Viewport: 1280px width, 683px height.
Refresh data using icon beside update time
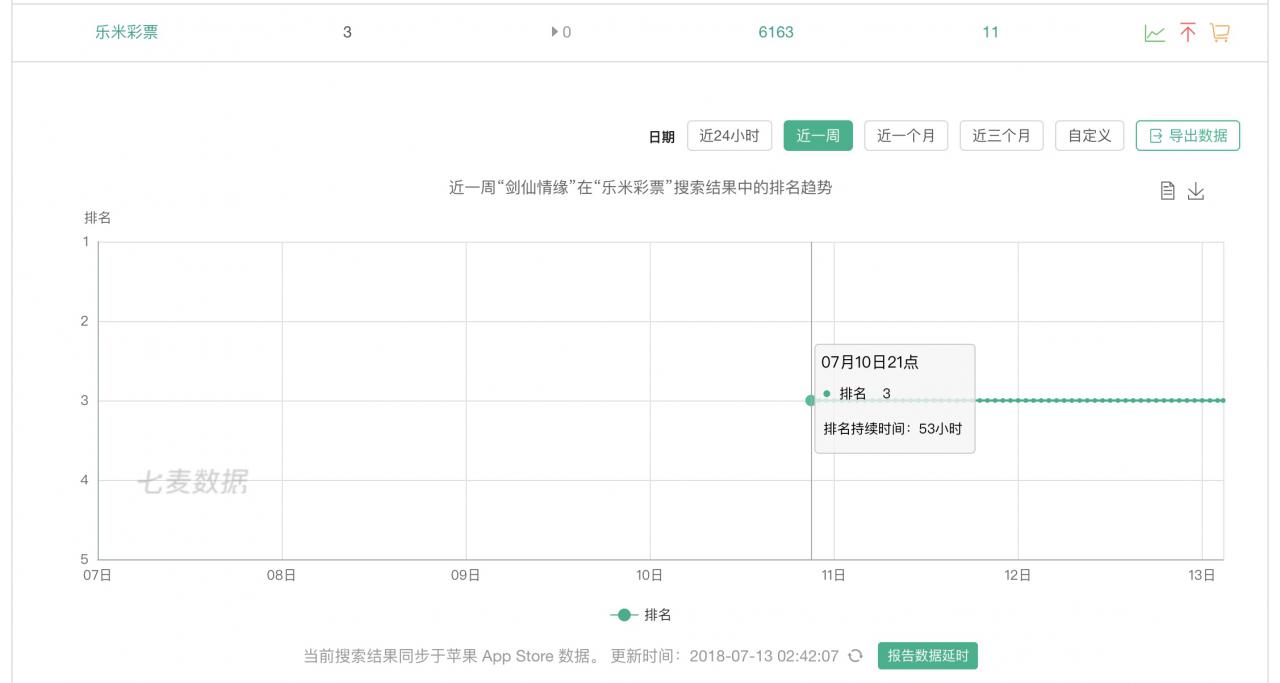pyautogui.click(x=855, y=656)
